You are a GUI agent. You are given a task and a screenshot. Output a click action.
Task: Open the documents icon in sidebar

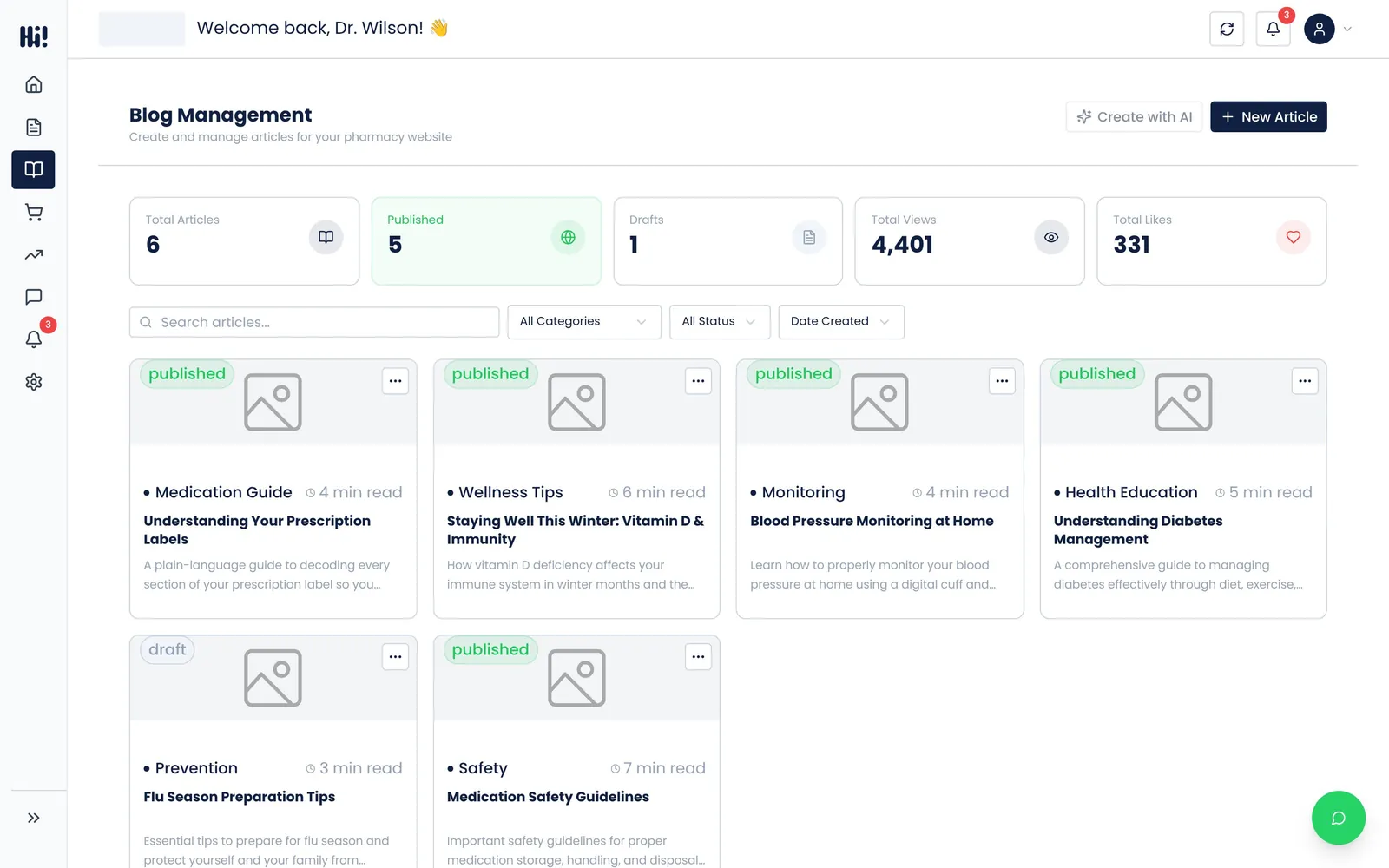click(x=33, y=127)
